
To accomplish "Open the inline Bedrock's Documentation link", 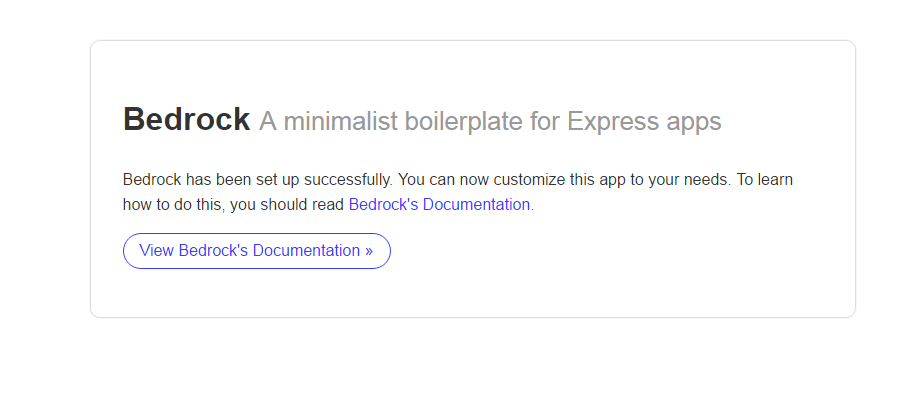I will coord(441,205).
